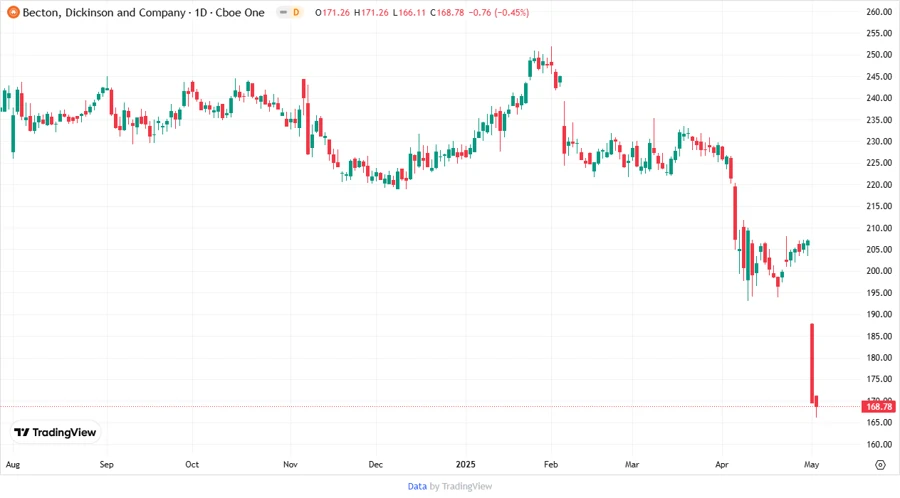Click the close value C168.78 in the legend
Image resolution: width=900 pixels, height=498 pixels.
[x=447, y=12]
